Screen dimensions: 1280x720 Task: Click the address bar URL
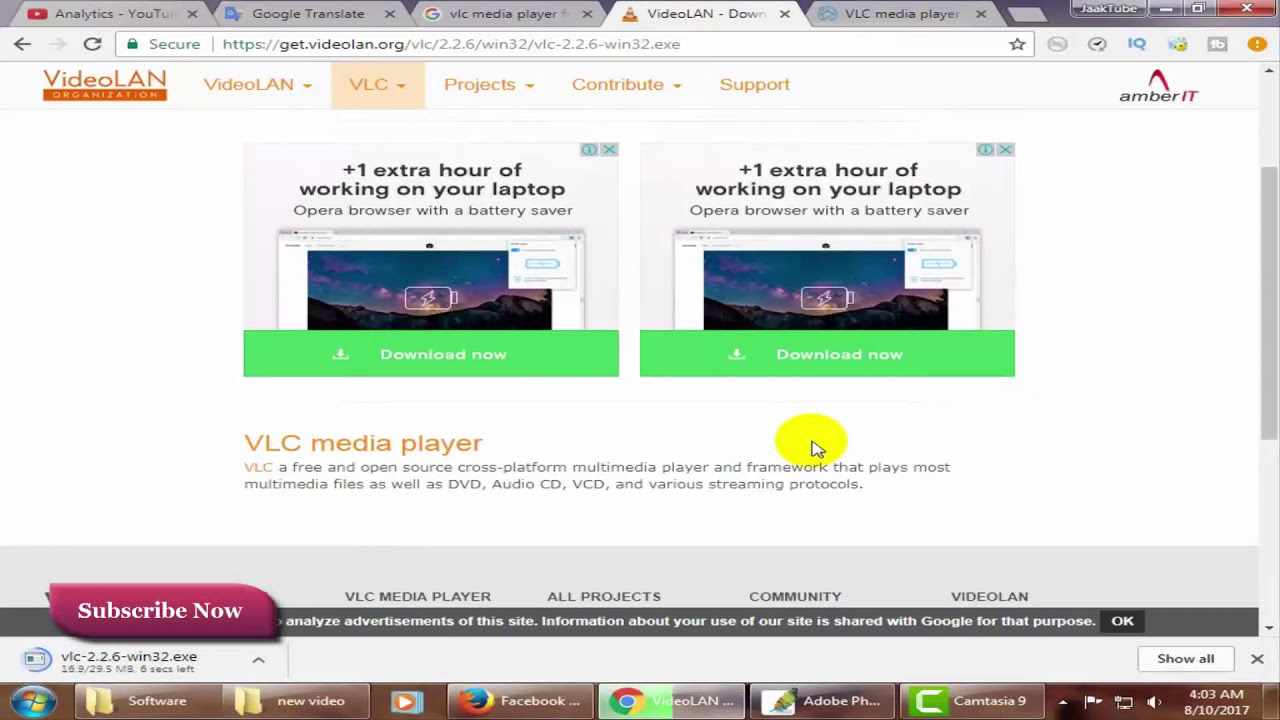pos(451,44)
